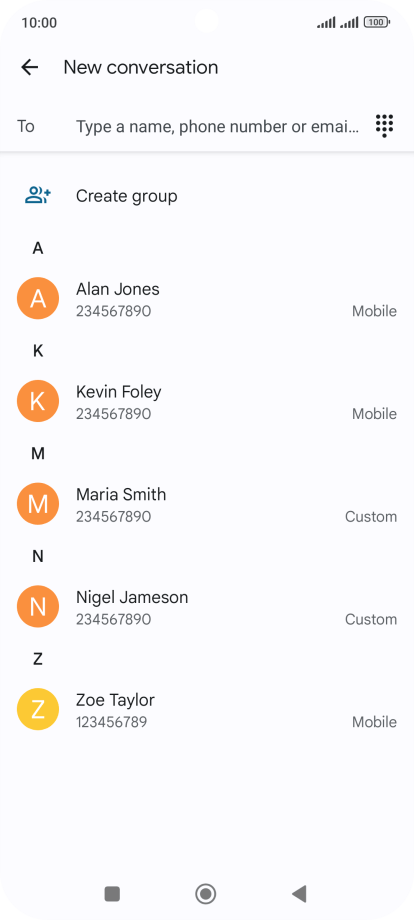414x920 pixels.
Task: Tap the system back triangle button
Action: 299,894
